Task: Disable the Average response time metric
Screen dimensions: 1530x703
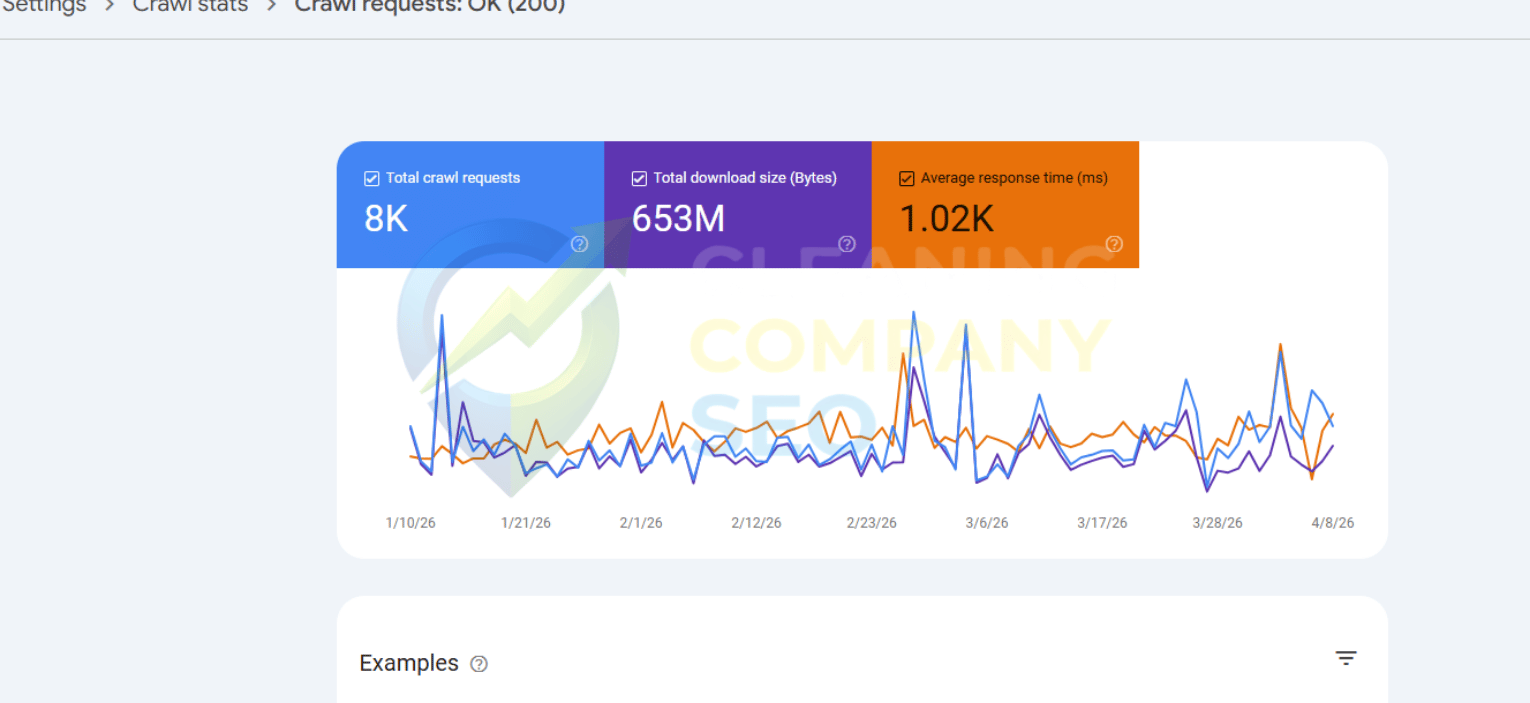Action: pyautogui.click(x=906, y=178)
